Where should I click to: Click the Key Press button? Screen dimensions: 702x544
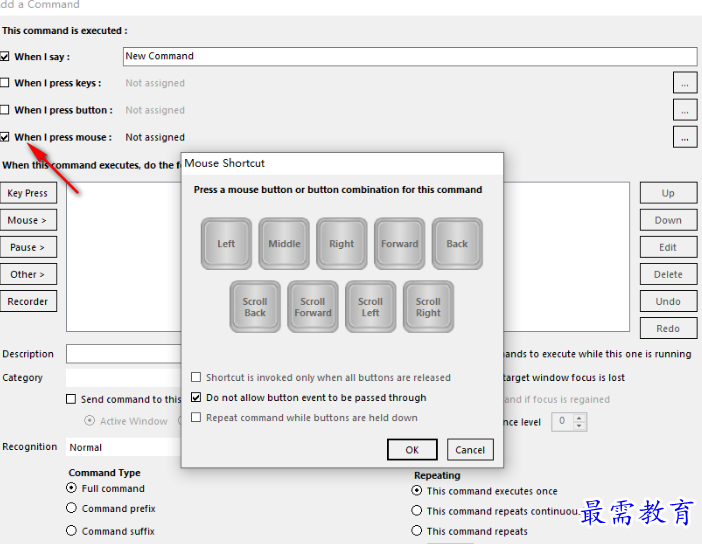point(27,193)
